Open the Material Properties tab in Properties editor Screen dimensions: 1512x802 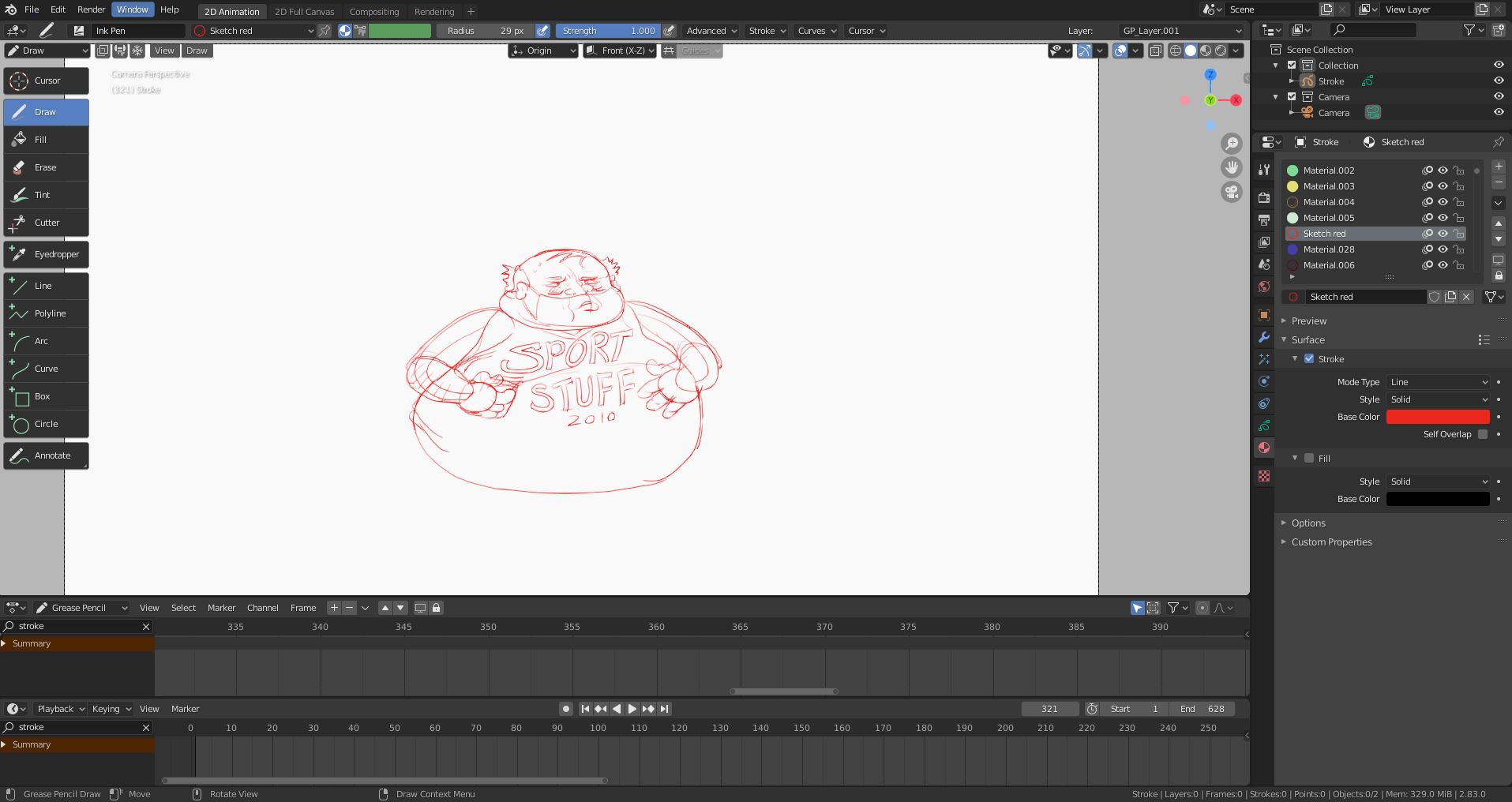point(1264,448)
